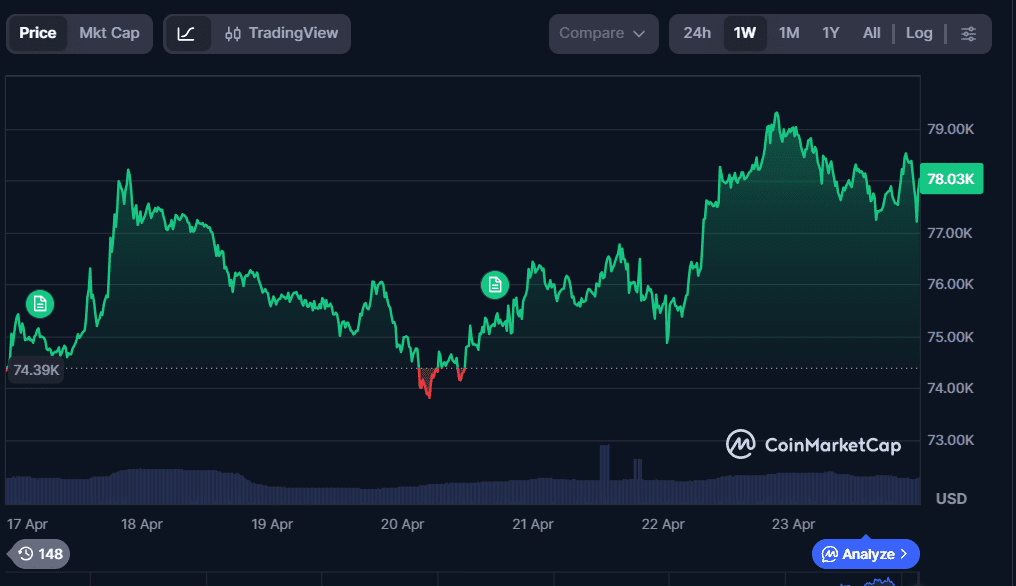Switch chart to Mkt Cap mode
Viewport: 1016px width, 586px height.
tap(109, 34)
